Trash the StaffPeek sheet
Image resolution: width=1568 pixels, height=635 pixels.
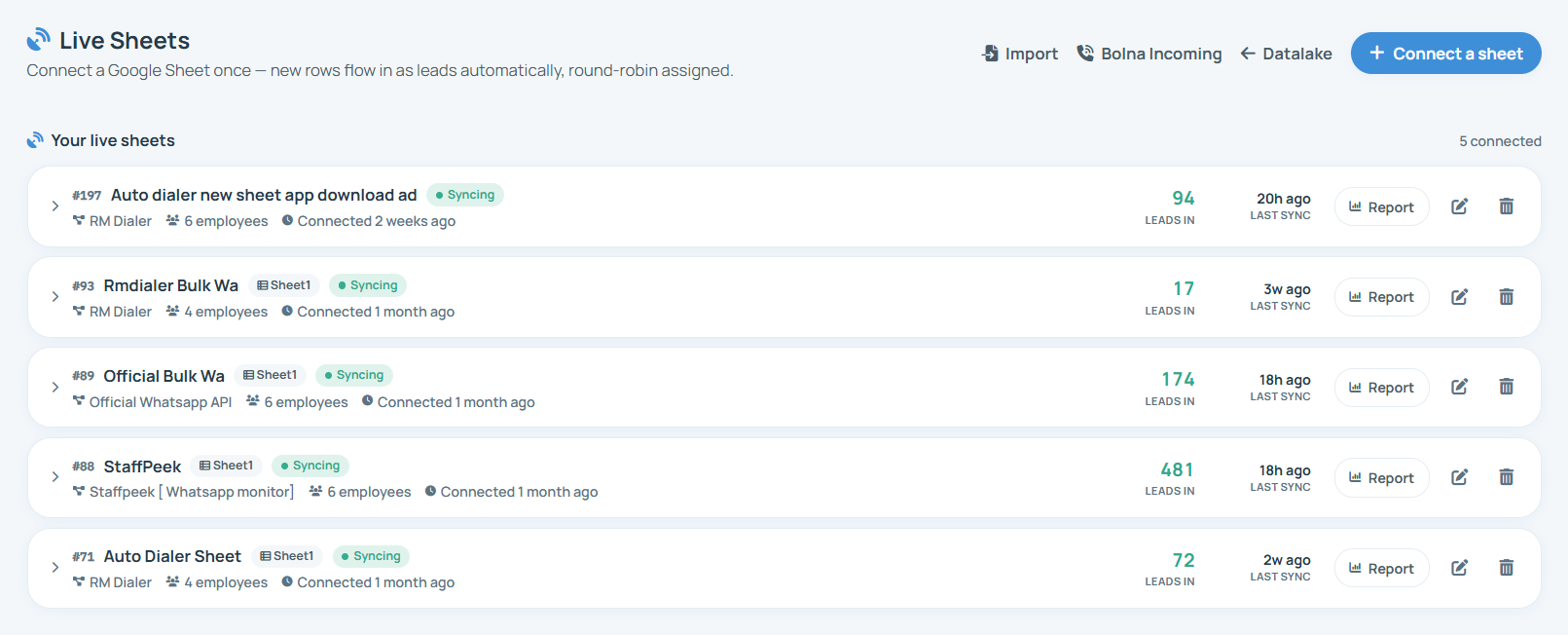click(x=1506, y=477)
